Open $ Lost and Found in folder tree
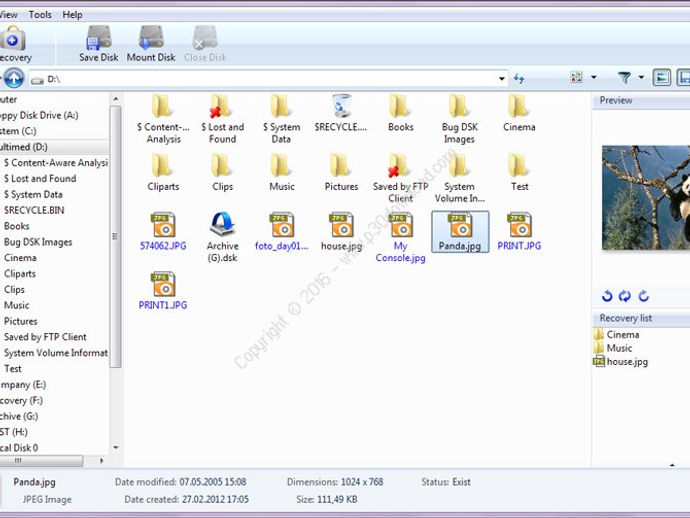 coord(40,179)
